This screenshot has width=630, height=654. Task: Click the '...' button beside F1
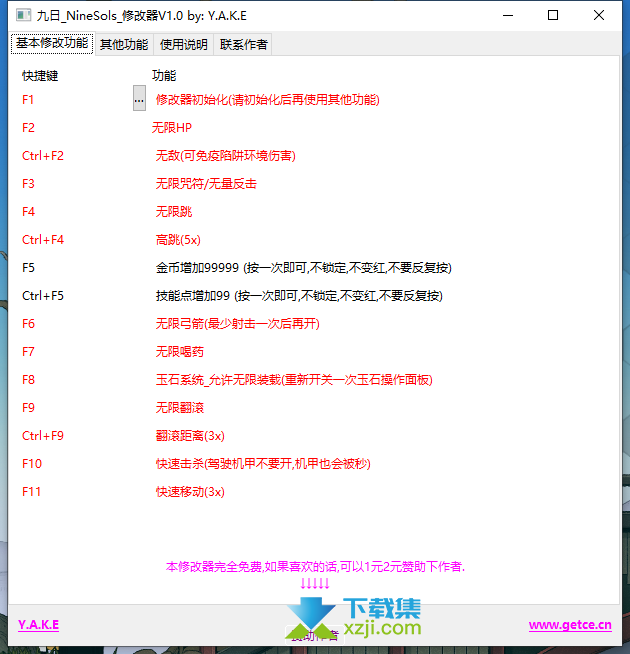tap(139, 98)
